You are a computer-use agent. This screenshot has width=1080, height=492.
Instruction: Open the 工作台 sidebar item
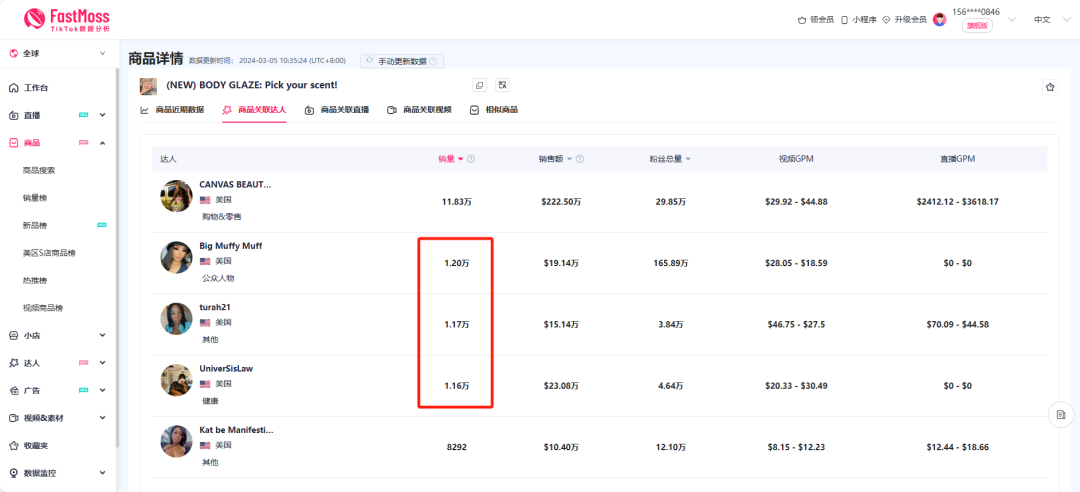36,88
